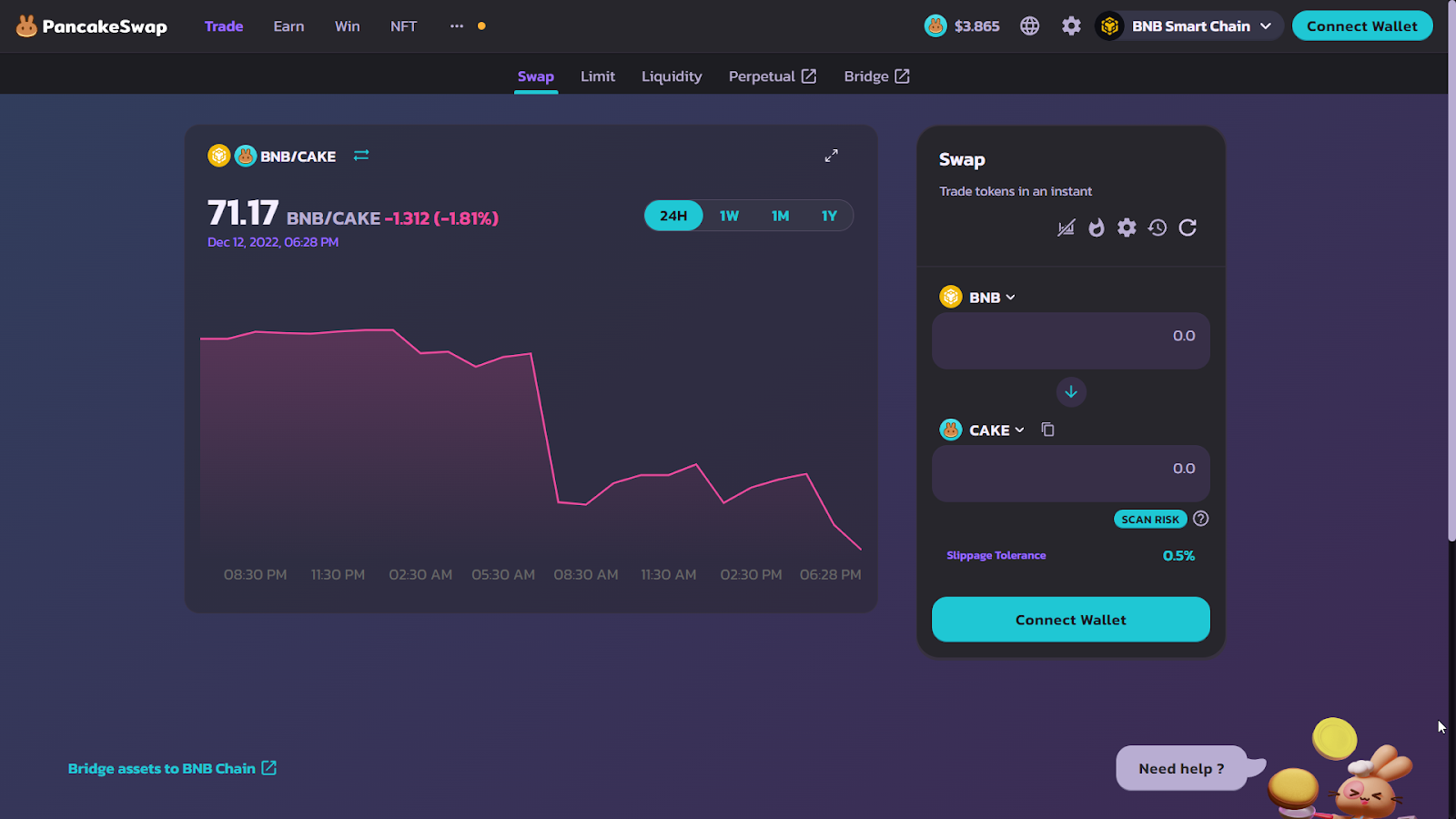
Task: Hide the price chart via chart icon
Action: (x=1066, y=227)
